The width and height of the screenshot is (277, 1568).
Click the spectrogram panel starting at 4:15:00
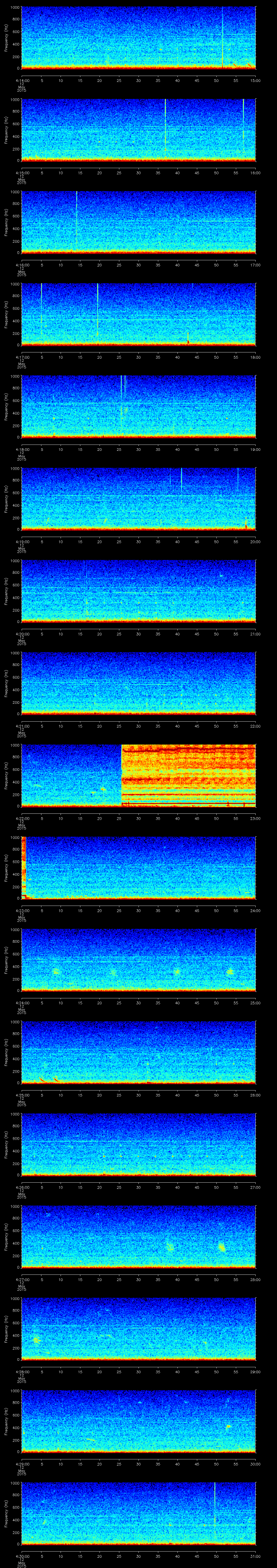point(138,131)
